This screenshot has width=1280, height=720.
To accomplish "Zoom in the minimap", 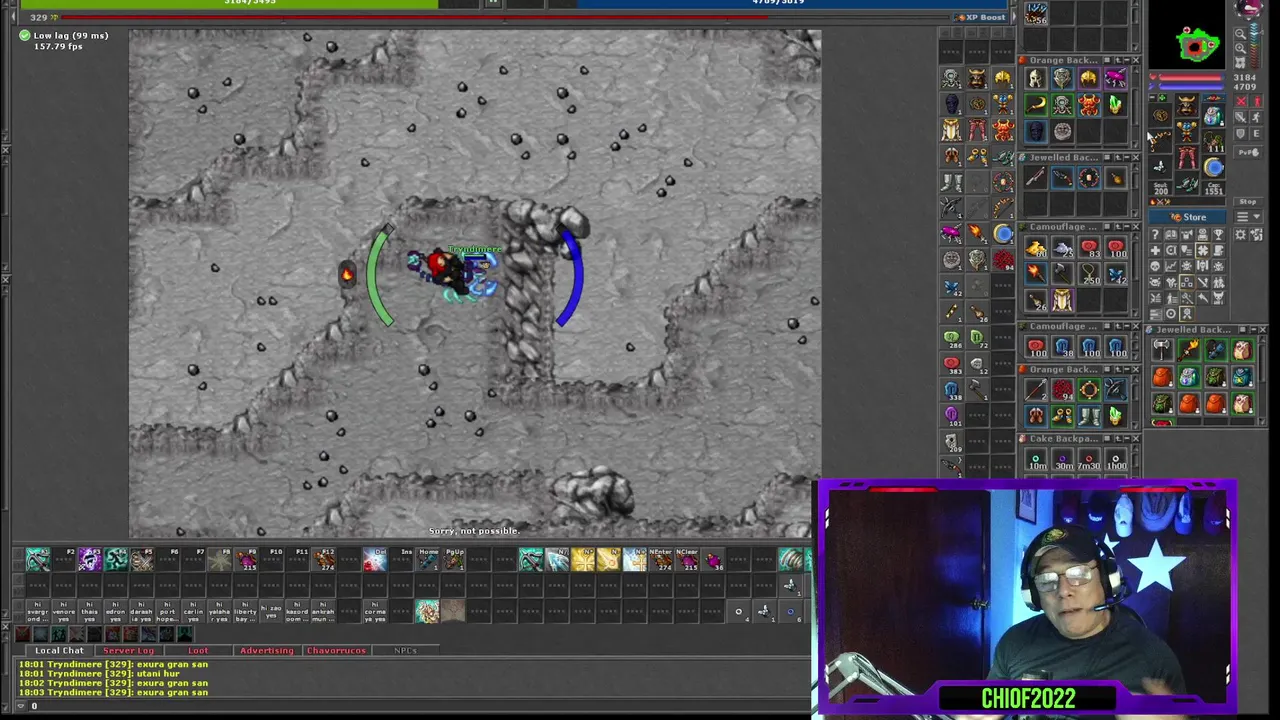I will (x=1240, y=48).
